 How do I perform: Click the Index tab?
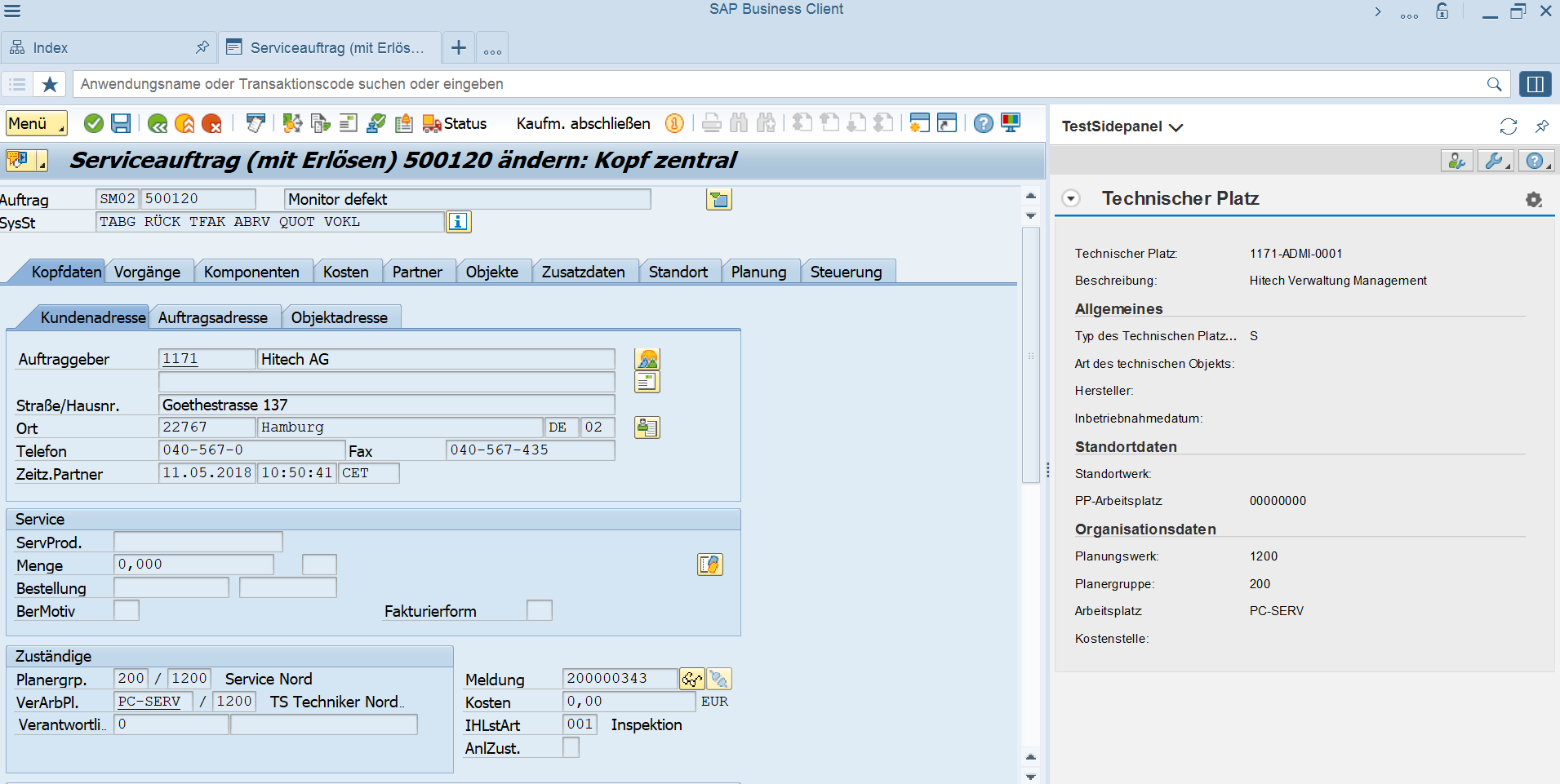[x=109, y=48]
